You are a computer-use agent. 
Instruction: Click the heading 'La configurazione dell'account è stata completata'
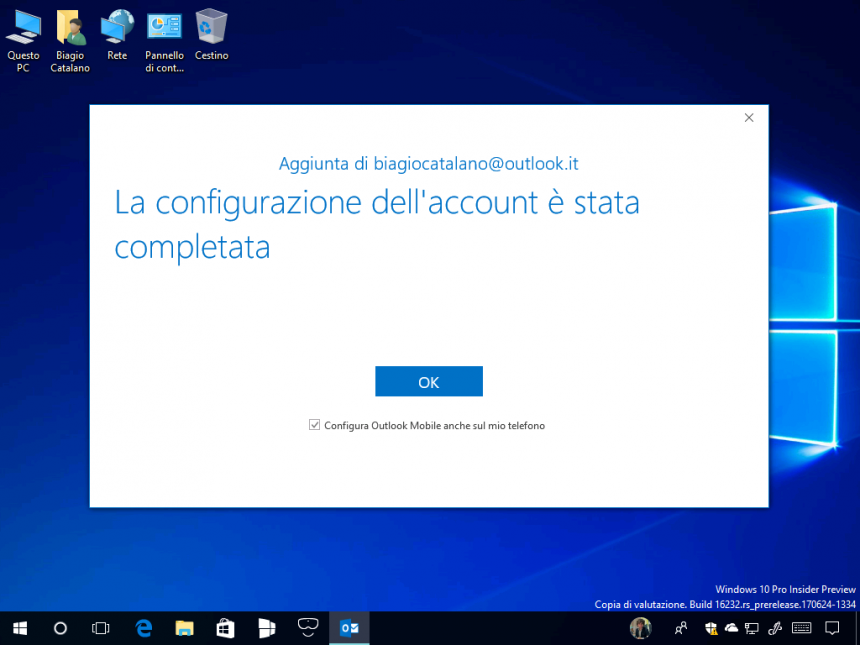377,225
